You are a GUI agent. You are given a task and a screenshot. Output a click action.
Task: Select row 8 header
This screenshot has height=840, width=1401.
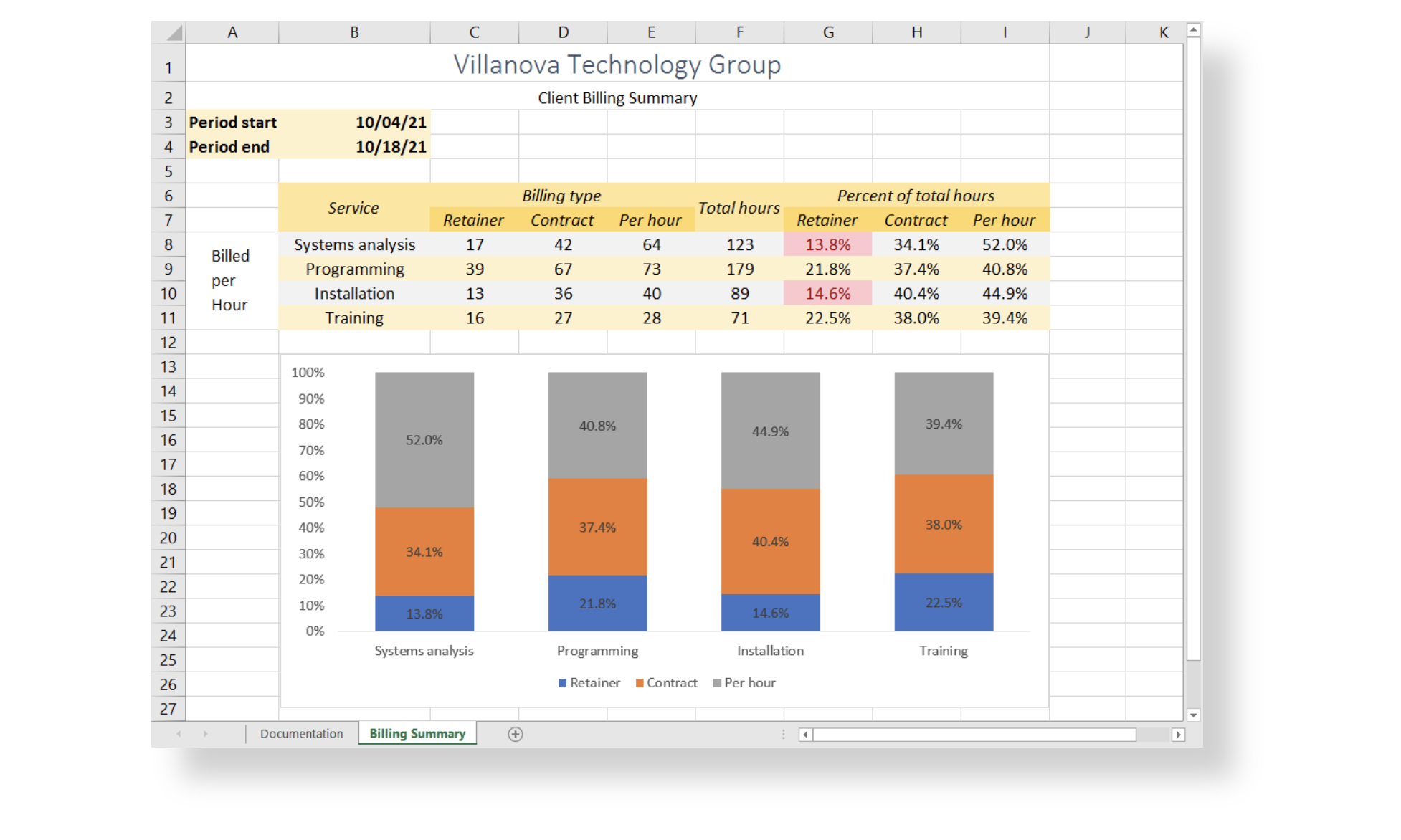point(168,245)
